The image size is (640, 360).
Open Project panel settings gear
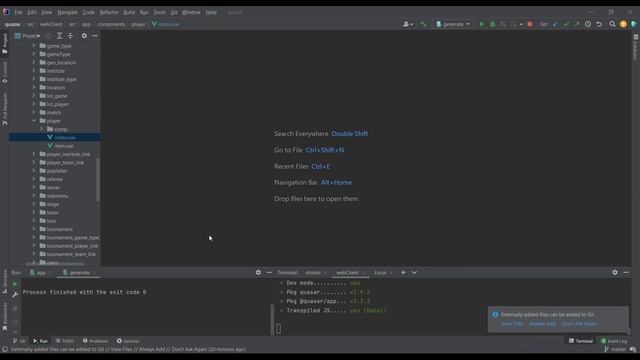point(84,36)
